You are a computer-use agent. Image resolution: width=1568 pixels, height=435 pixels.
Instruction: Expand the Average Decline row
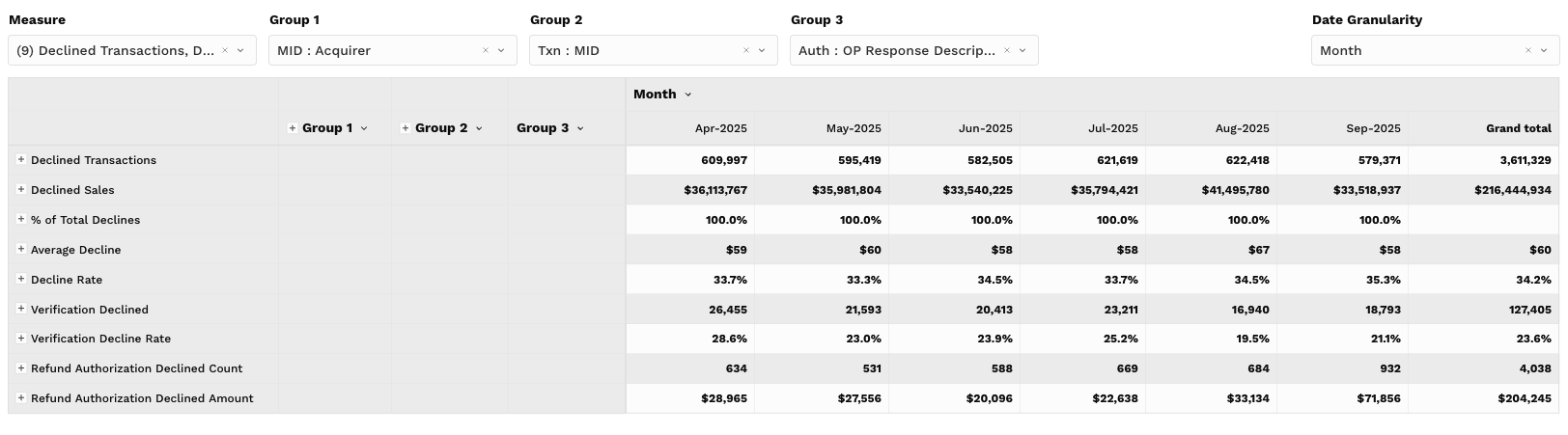coord(21,250)
